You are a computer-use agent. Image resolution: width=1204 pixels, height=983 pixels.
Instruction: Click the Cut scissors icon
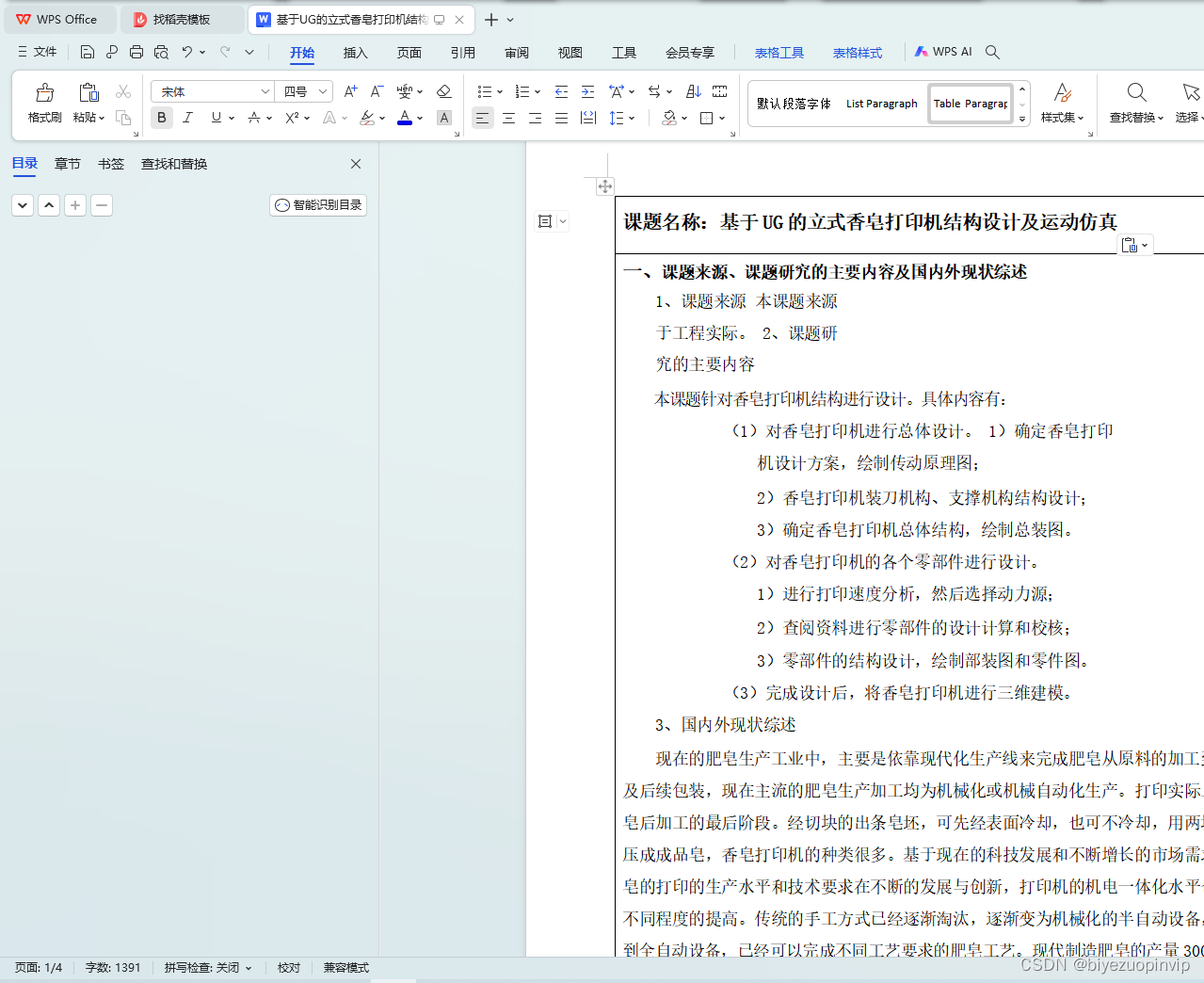[x=123, y=91]
